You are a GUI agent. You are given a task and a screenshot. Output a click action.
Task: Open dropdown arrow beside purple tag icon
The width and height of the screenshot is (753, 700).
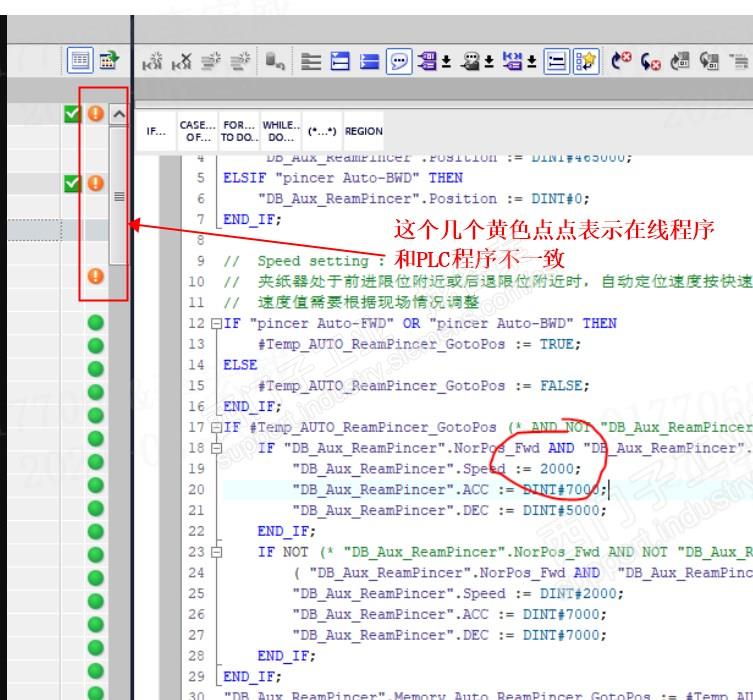446,61
